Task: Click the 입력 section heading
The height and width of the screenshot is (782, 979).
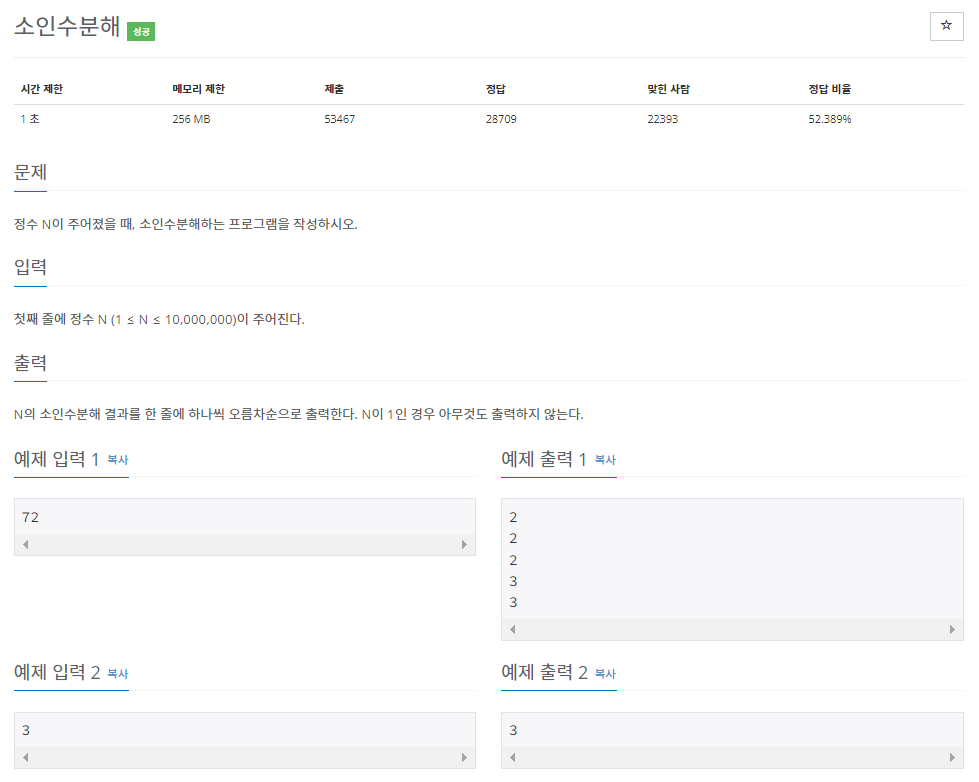Action: [x=31, y=267]
